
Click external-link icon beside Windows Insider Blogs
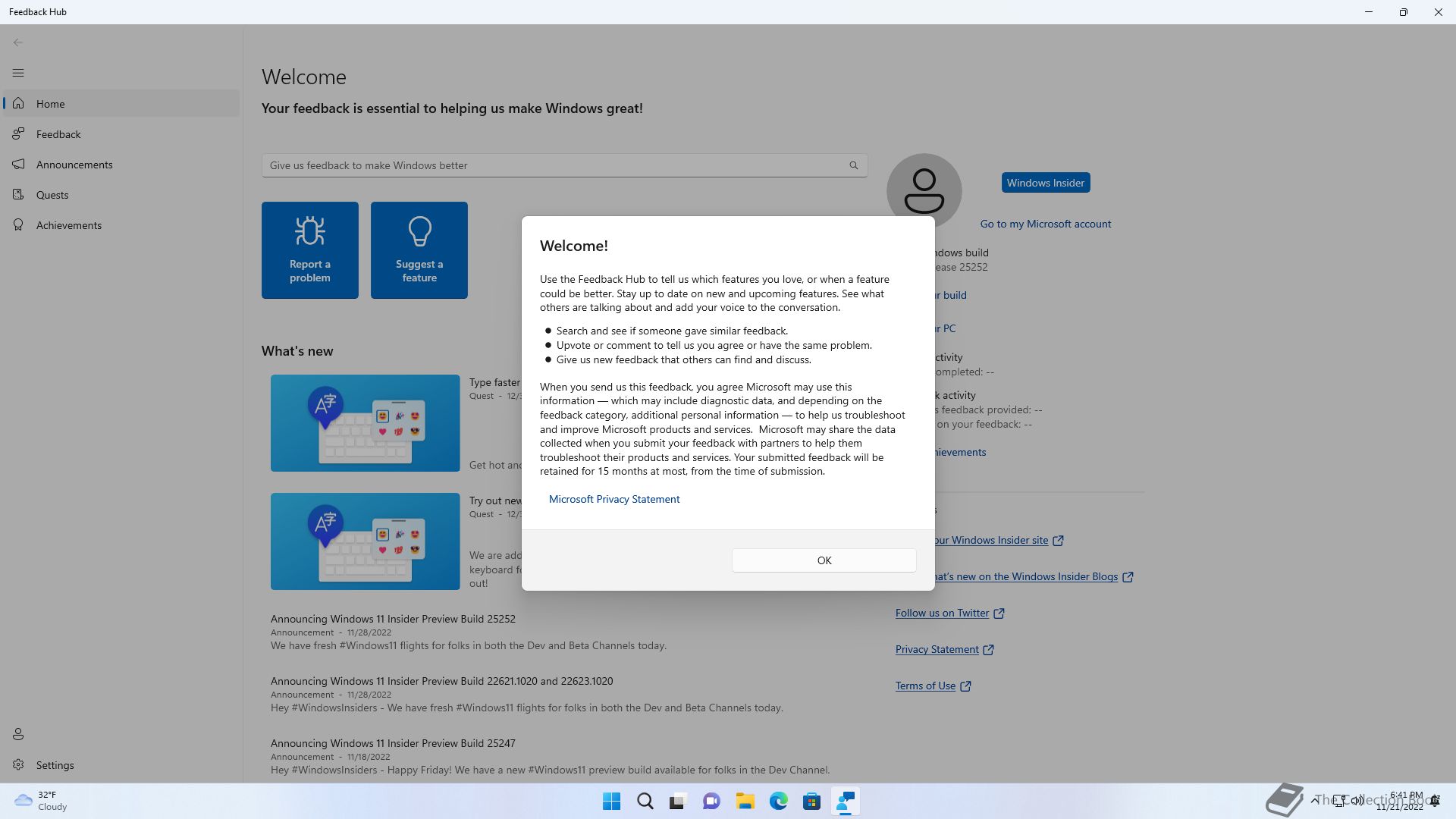(x=1128, y=577)
